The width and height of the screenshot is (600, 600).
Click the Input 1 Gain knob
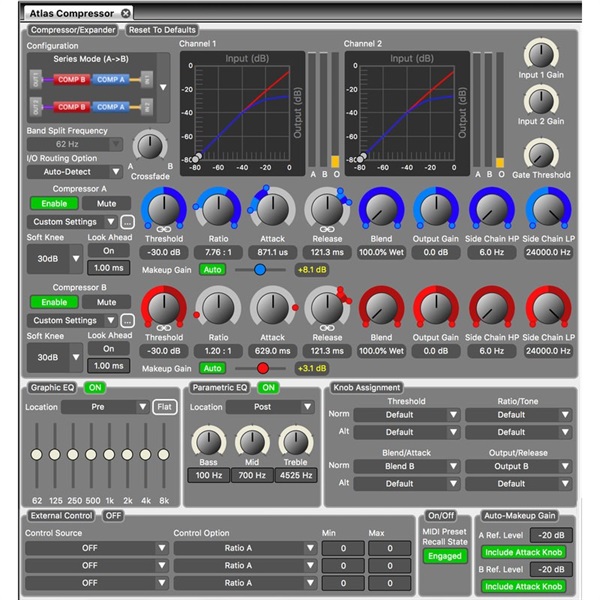pyautogui.click(x=541, y=54)
